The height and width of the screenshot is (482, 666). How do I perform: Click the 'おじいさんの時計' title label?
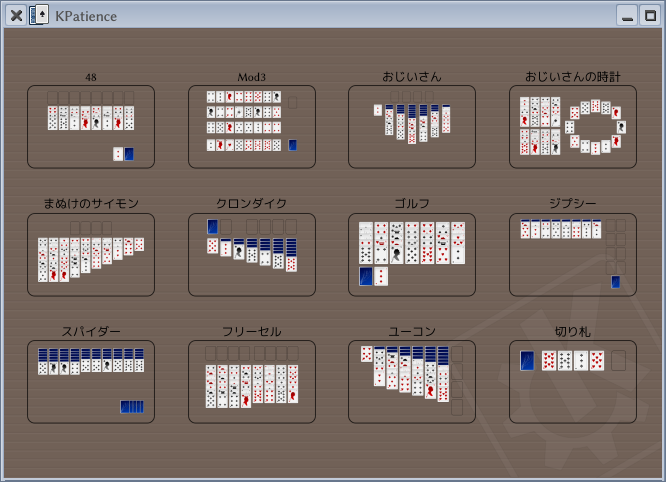pos(573,77)
